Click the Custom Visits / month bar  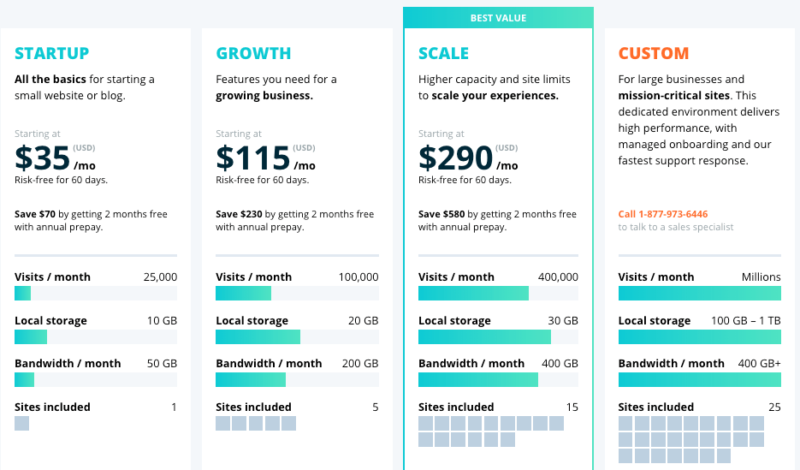pyautogui.click(x=699, y=293)
